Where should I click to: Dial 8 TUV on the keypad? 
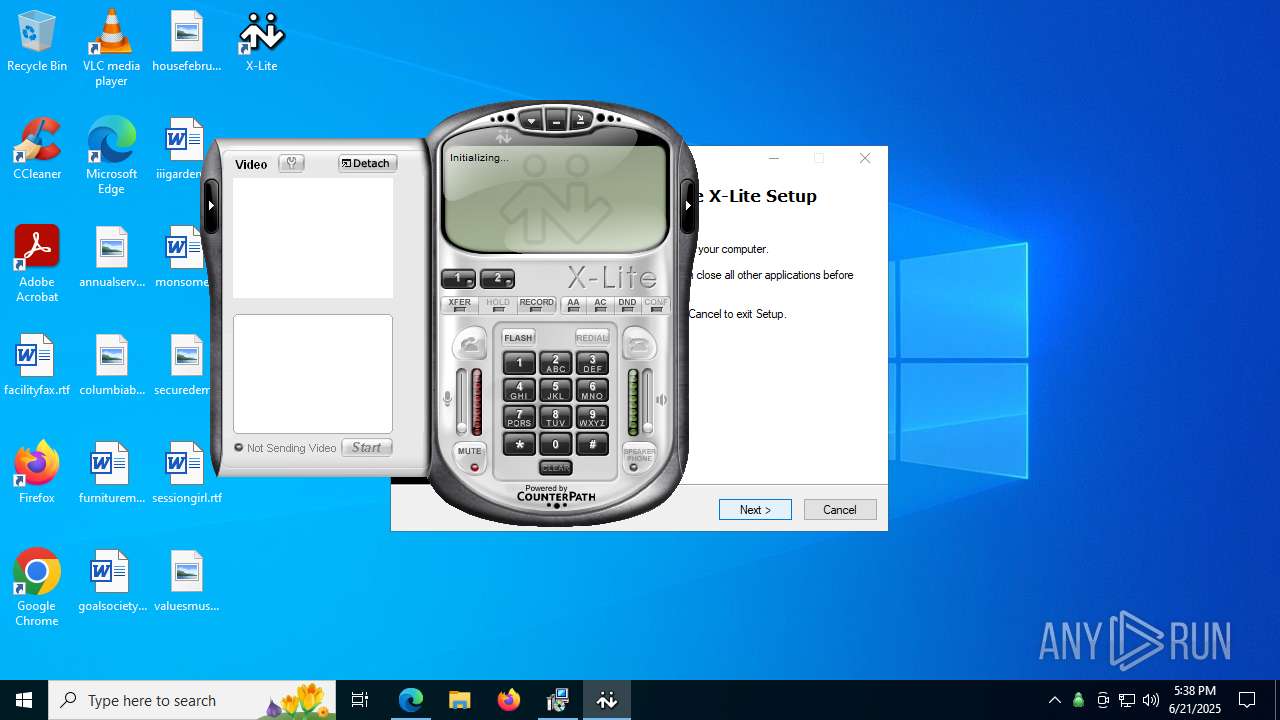(556, 418)
